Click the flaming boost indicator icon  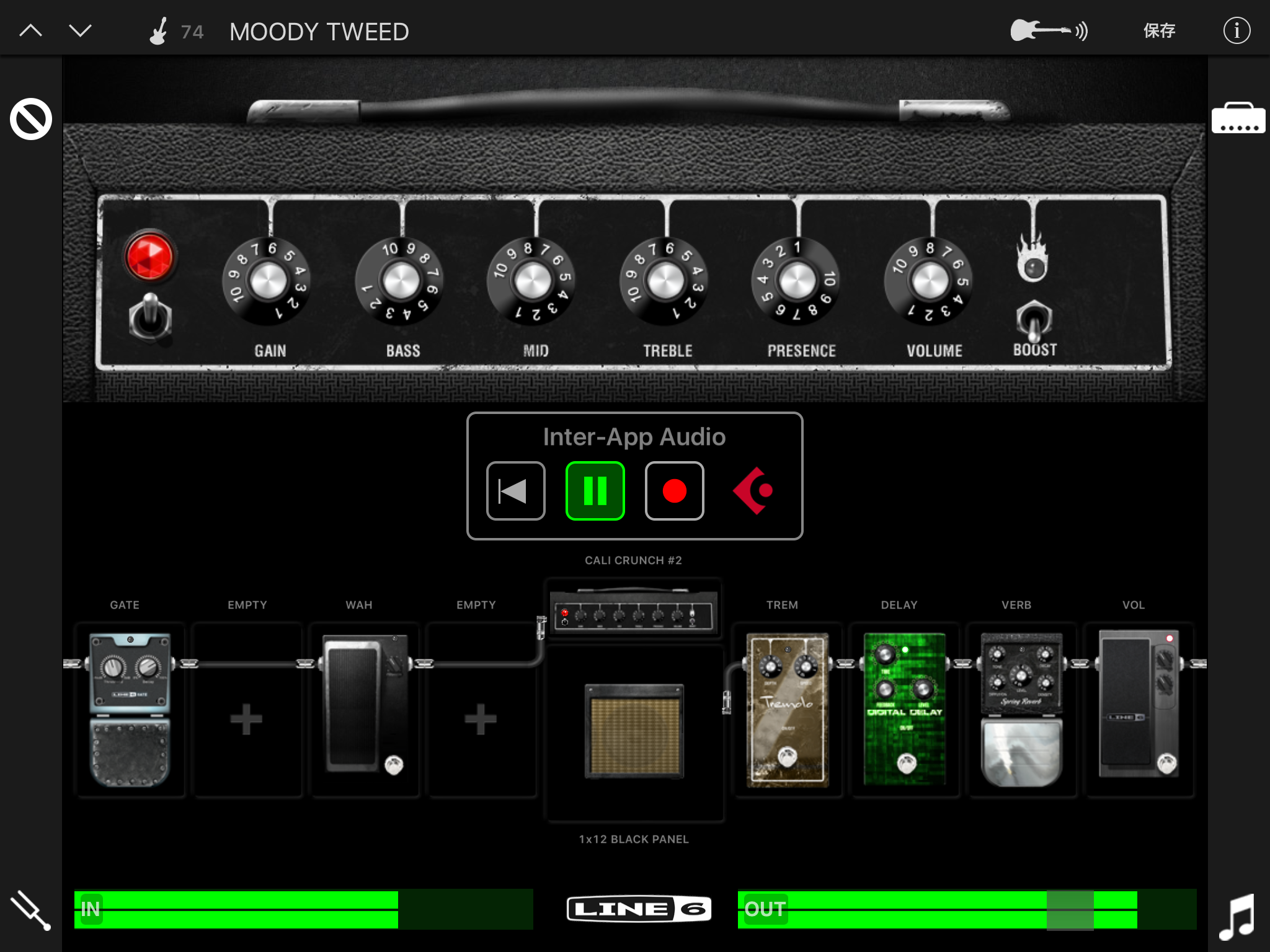[1032, 258]
